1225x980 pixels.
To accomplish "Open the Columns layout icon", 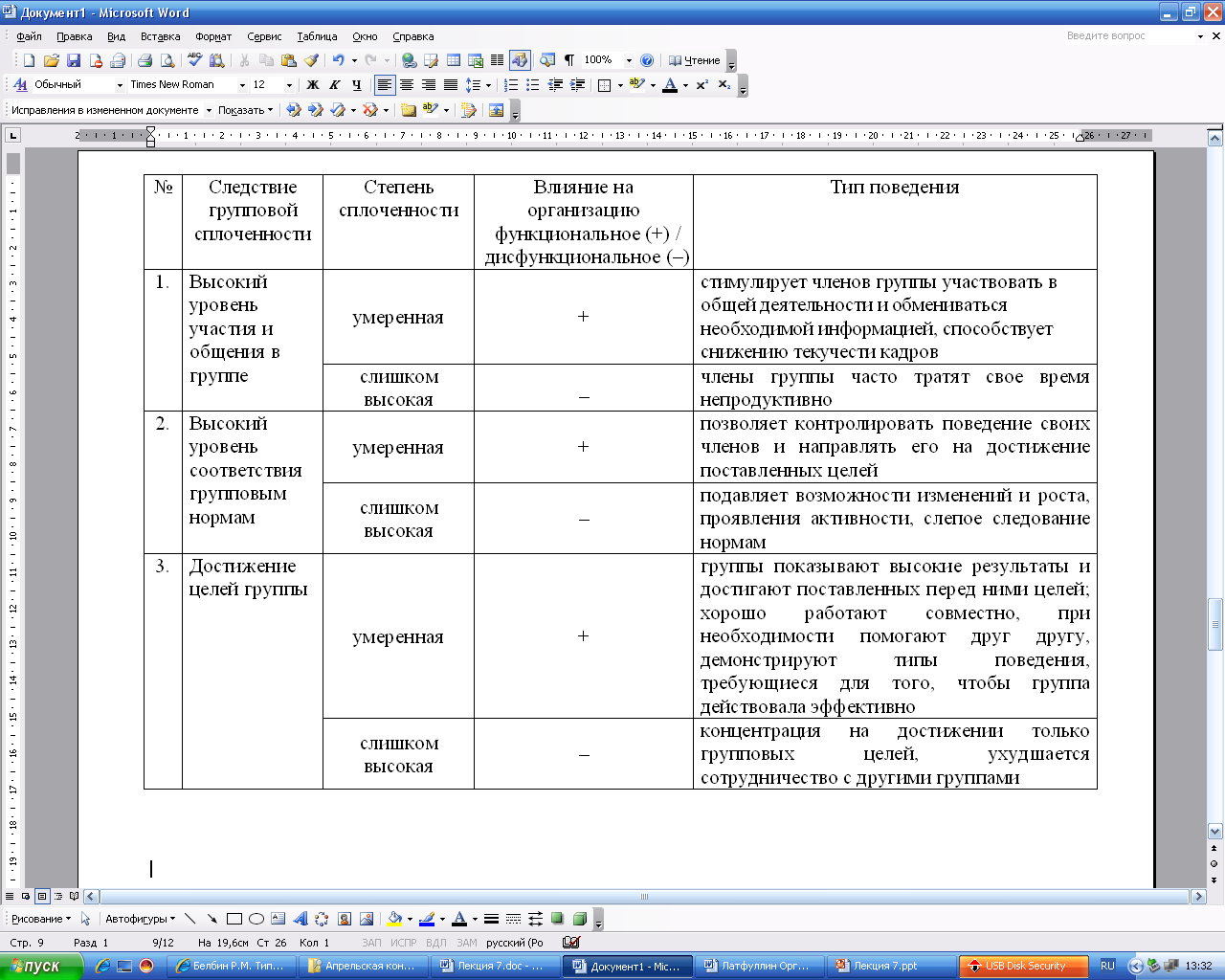I will click(x=497, y=60).
